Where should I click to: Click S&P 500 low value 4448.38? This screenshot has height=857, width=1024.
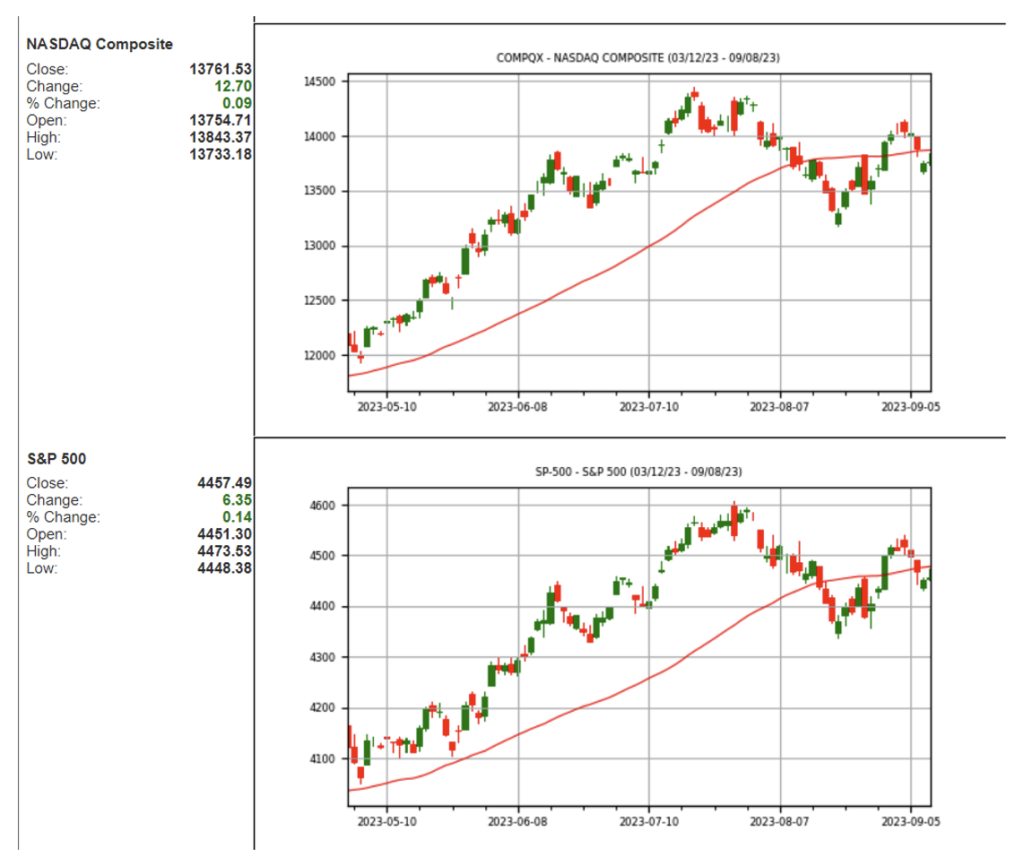pos(225,568)
